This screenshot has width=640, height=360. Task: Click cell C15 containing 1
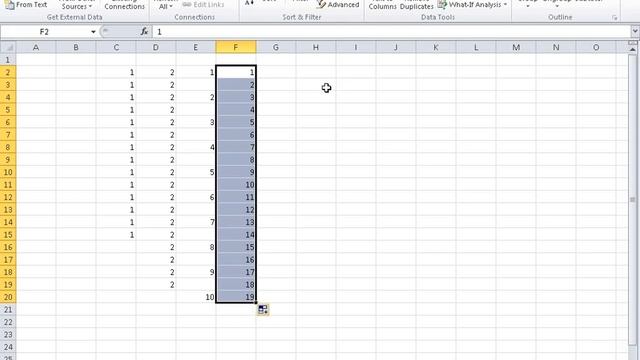click(116, 235)
